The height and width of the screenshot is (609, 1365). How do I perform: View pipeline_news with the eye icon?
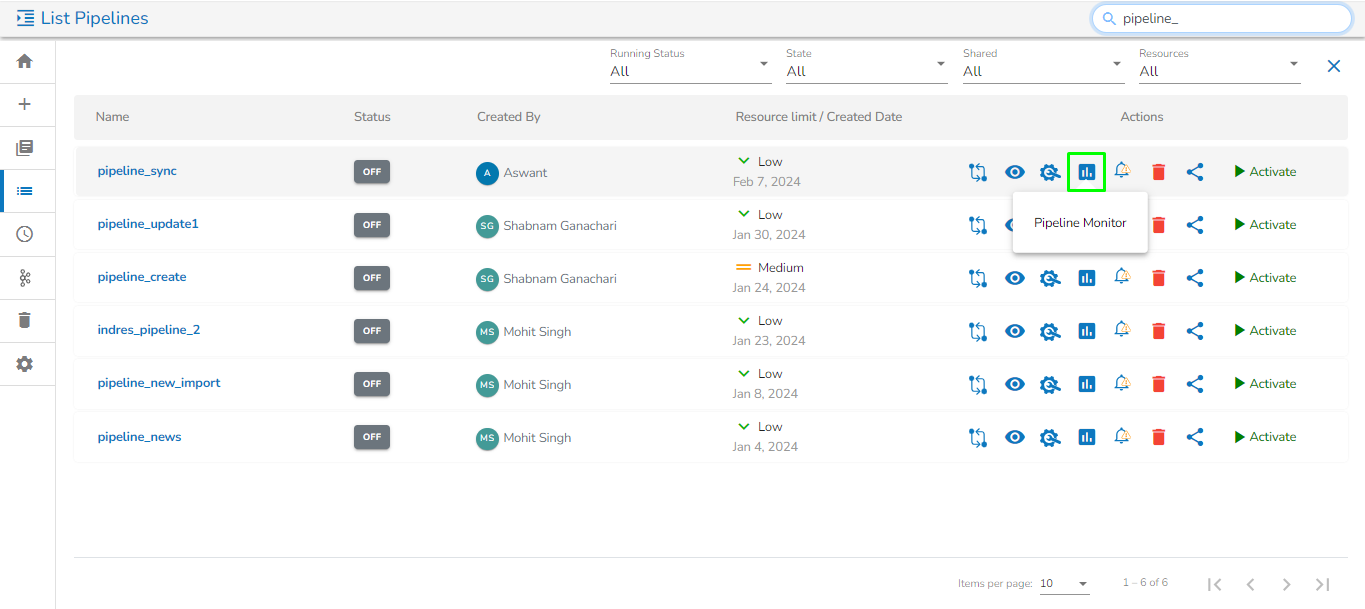(1014, 437)
